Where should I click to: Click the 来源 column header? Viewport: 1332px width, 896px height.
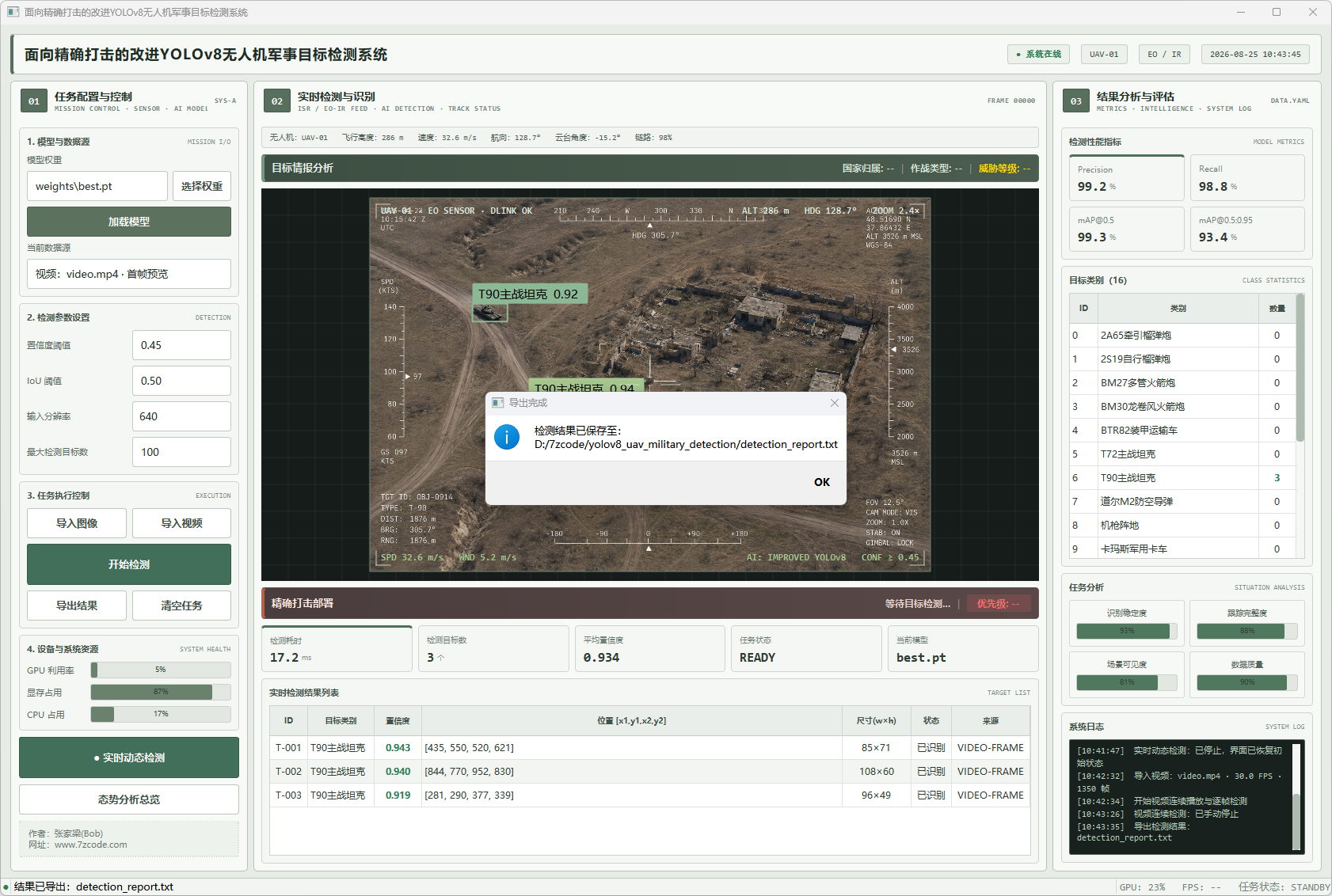tap(991, 721)
